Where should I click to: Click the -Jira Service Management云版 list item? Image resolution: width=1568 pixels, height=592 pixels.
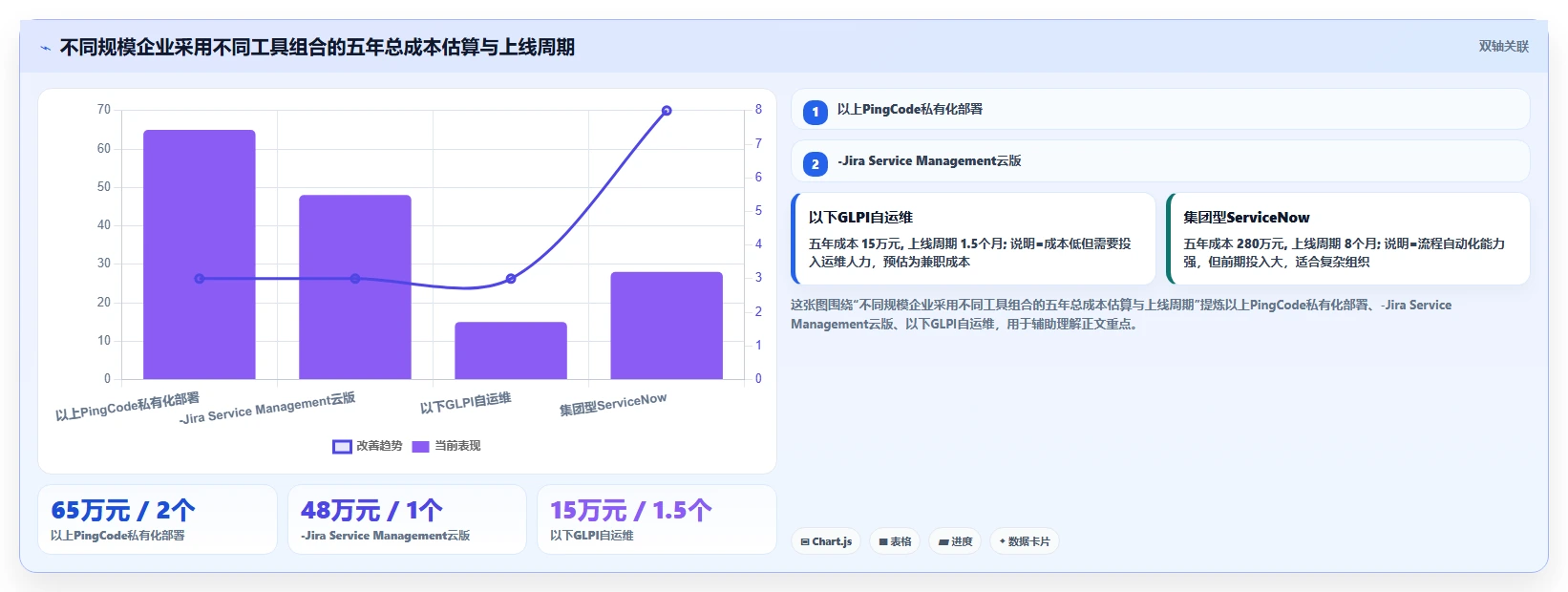pos(1160,161)
